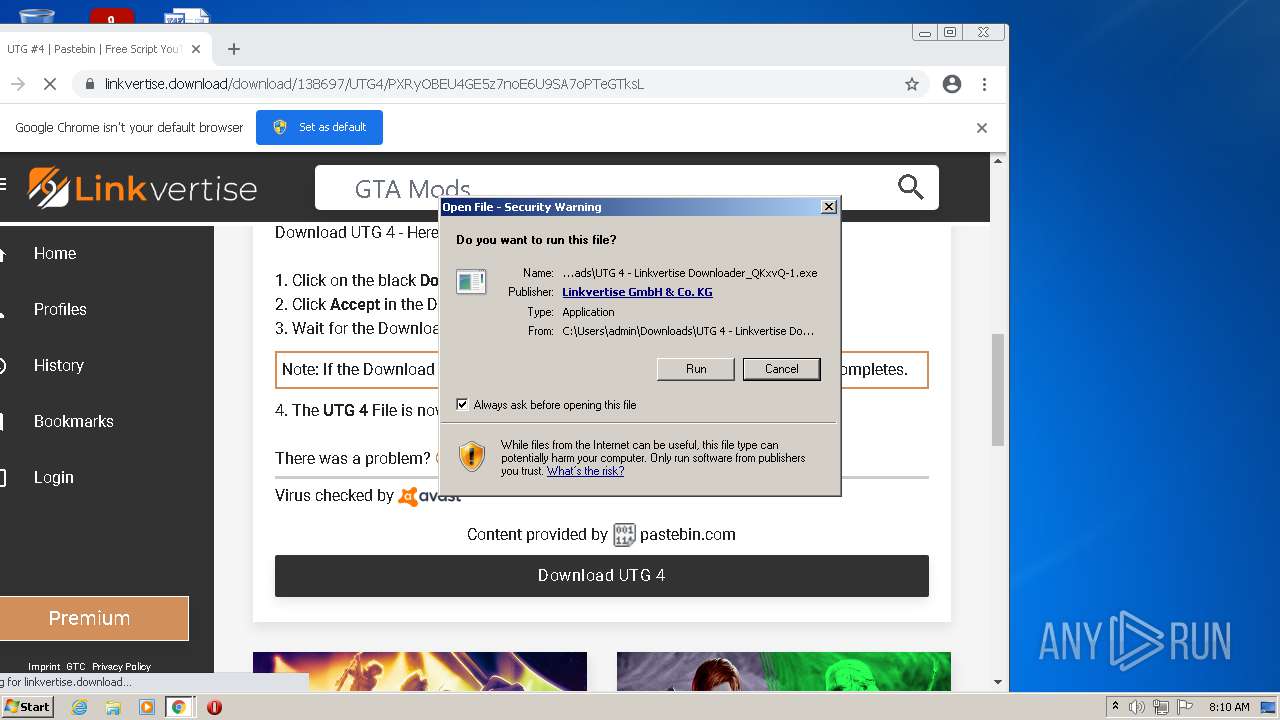Open the Privacy Policy footer link
The height and width of the screenshot is (720, 1280).
(x=121, y=666)
